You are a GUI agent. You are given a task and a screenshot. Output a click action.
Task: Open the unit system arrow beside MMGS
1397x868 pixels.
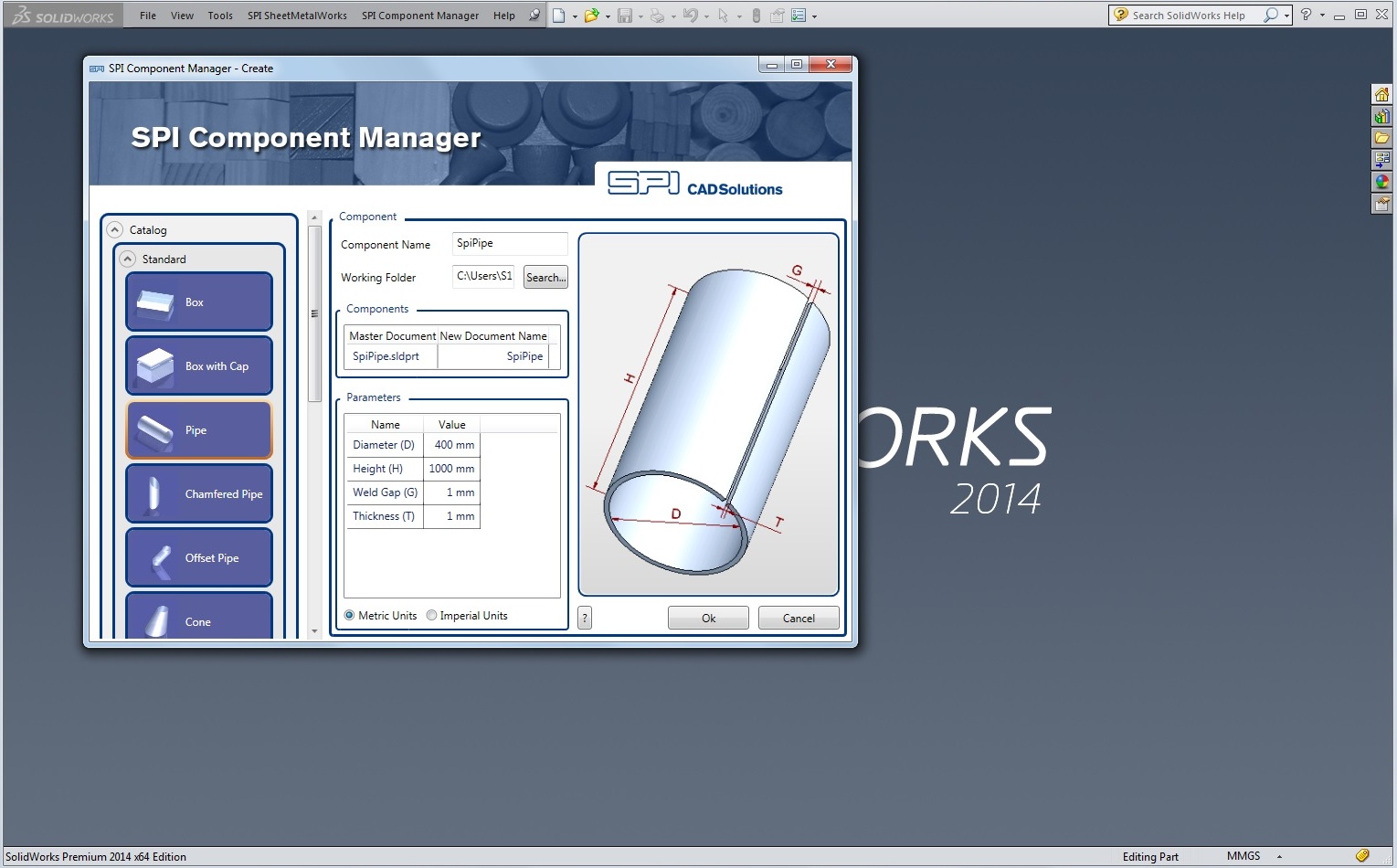tap(1279, 857)
